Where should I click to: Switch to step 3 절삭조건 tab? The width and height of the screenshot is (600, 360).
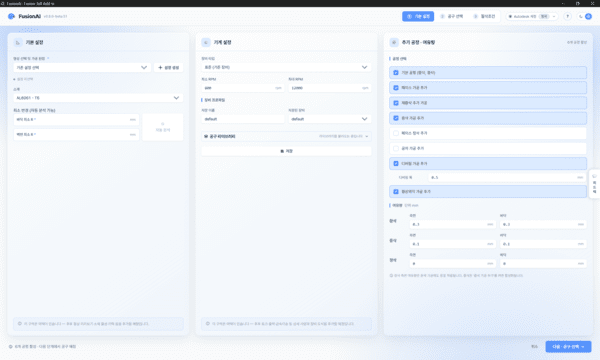pyautogui.click(x=484, y=16)
